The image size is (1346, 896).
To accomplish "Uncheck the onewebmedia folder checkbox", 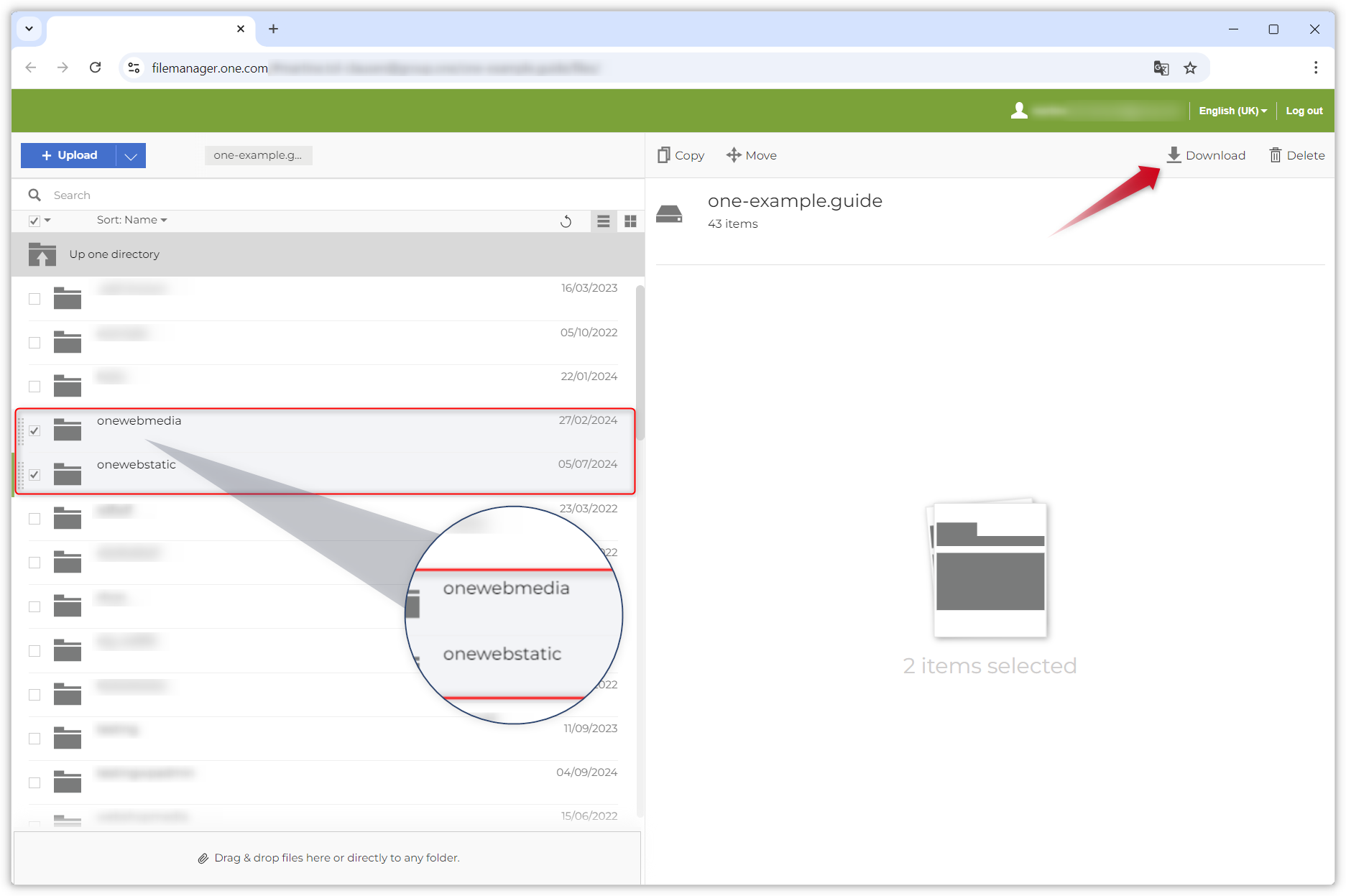I will 34,431.
